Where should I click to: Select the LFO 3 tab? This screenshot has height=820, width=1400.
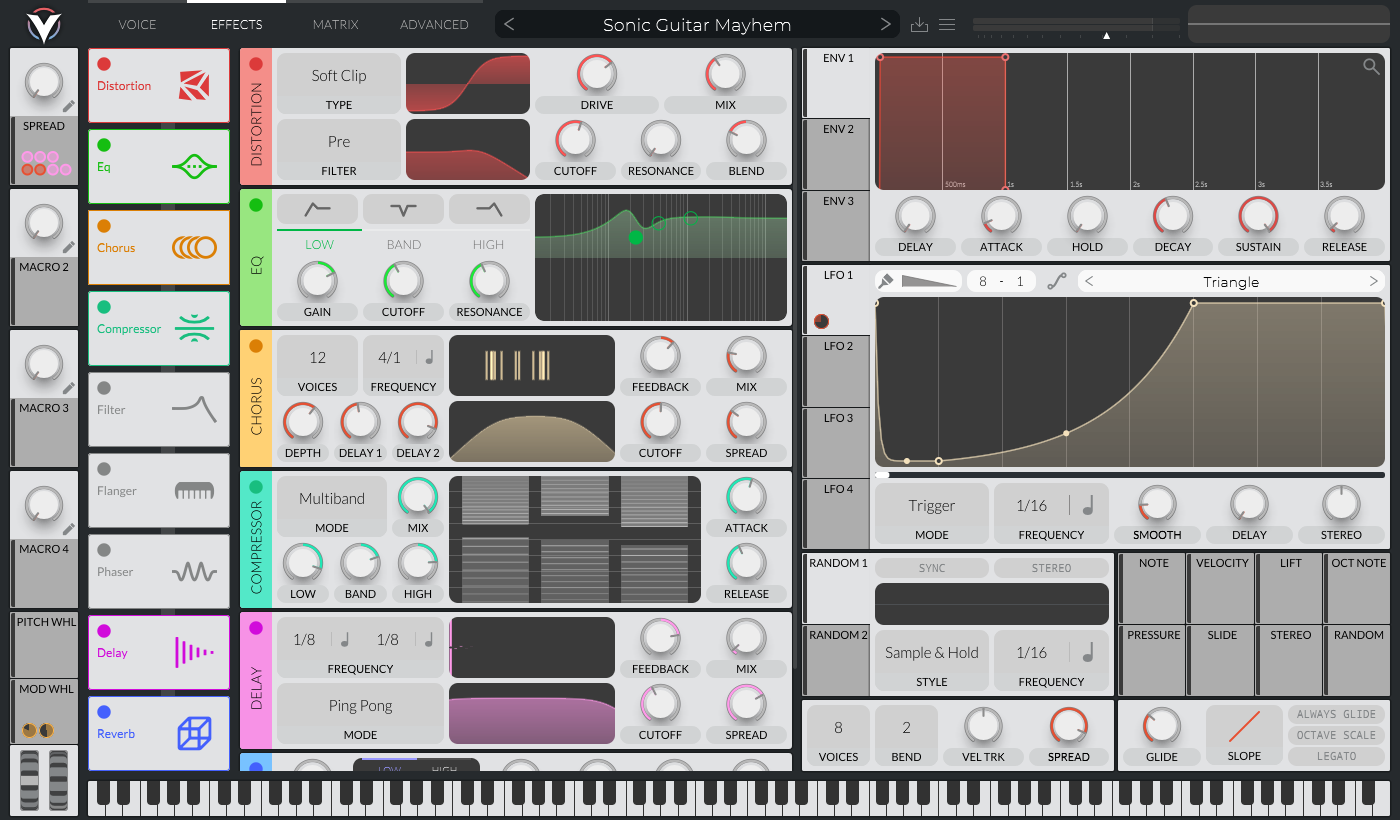837,444
